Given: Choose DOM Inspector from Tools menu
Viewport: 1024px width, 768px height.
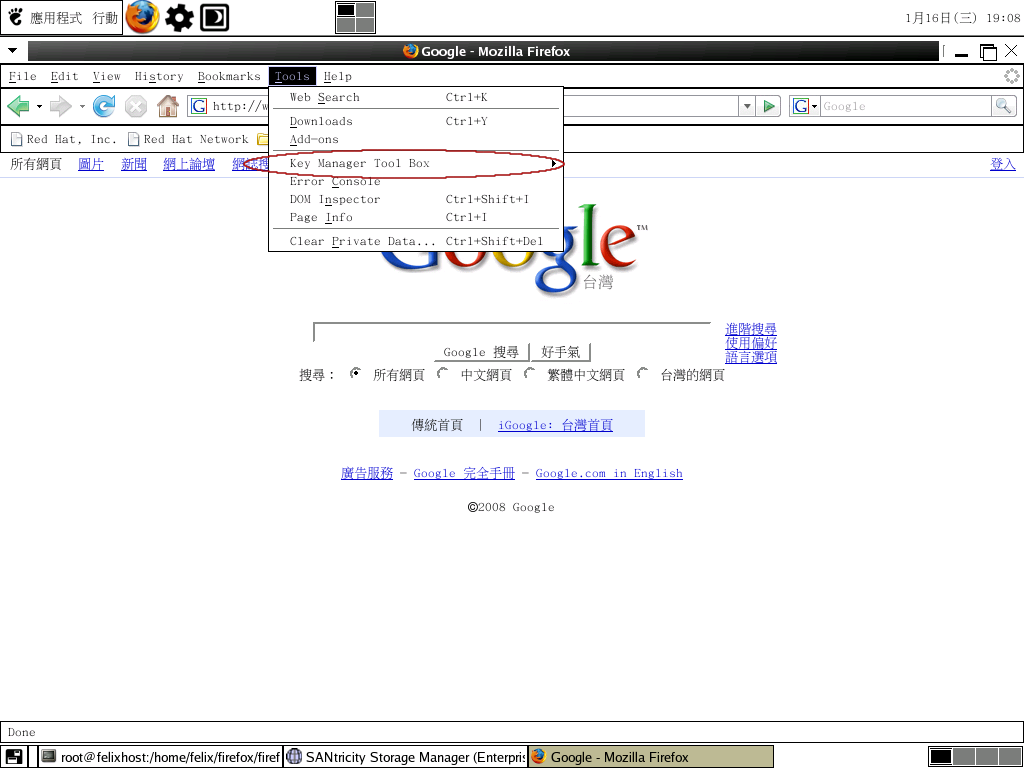Looking at the screenshot, I should (416, 199).
